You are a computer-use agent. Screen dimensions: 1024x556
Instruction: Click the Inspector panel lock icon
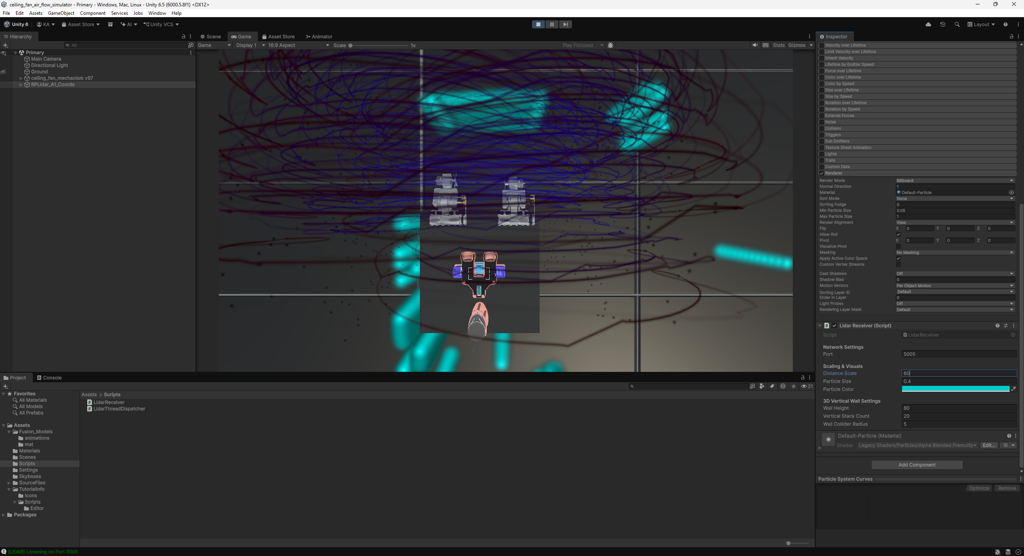tap(1012, 37)
